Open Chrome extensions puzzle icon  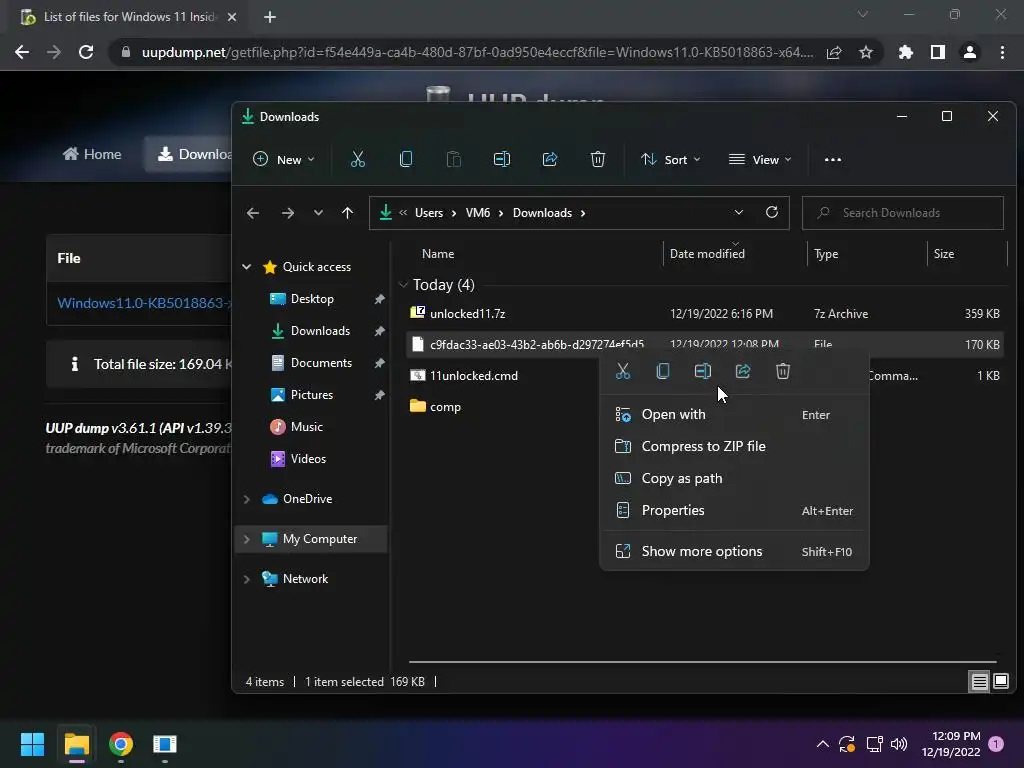[905, 52]
